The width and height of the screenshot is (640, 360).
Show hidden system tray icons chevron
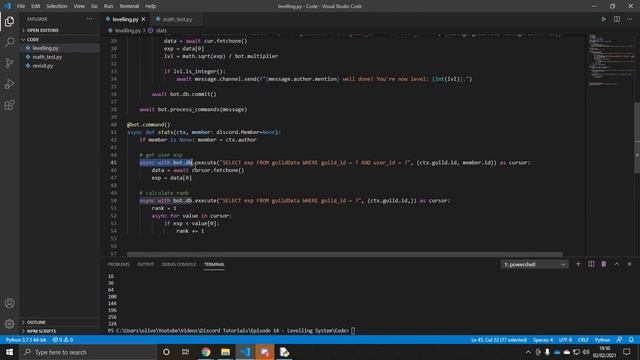pyautogui.click(x=528, y=352)
